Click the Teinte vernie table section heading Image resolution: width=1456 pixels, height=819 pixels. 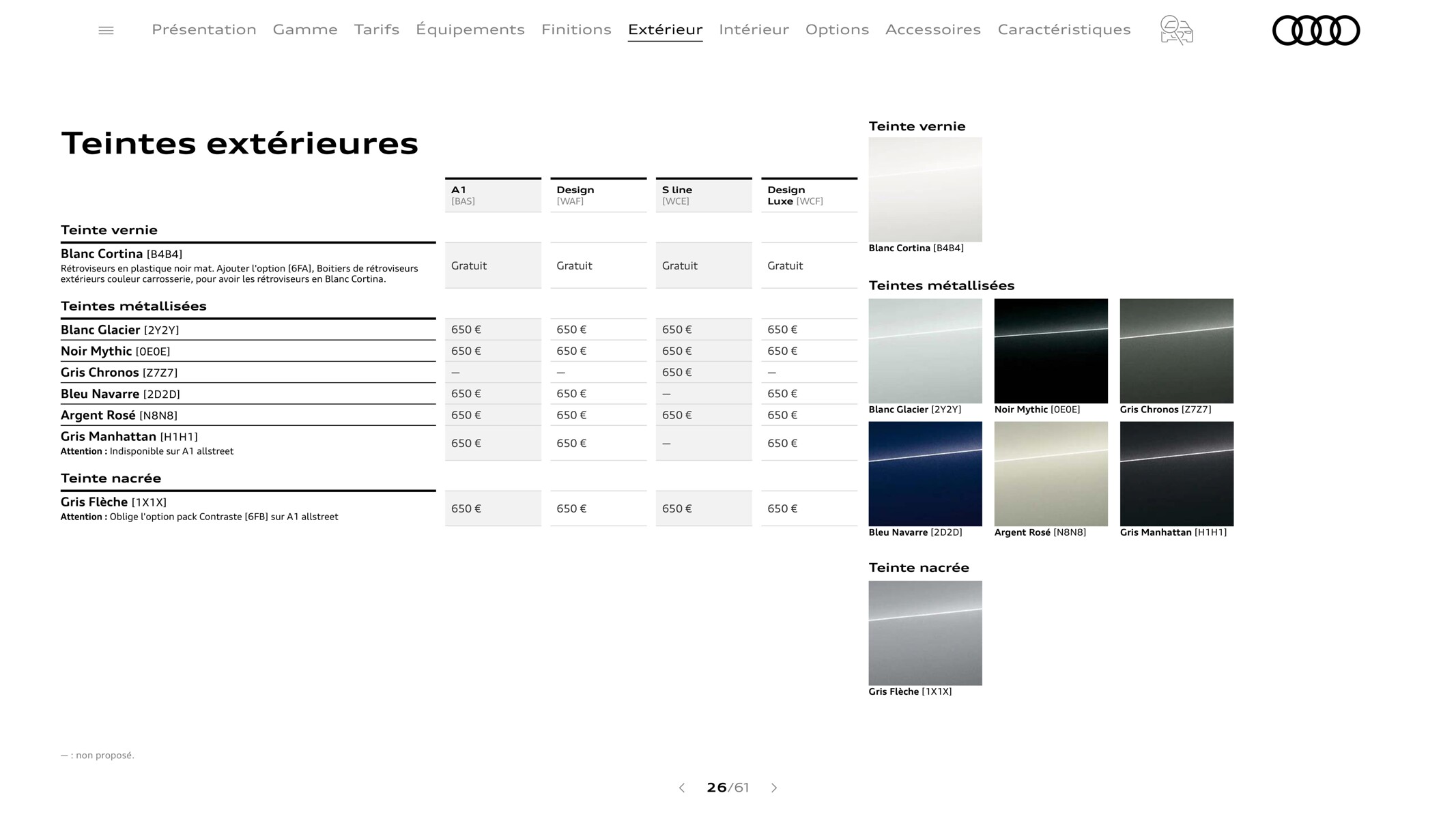tap(109, 230)
